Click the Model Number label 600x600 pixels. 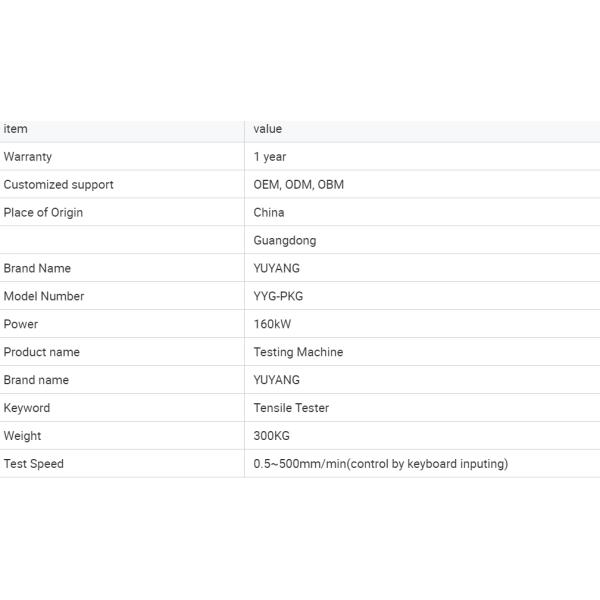tap(44, 297)
